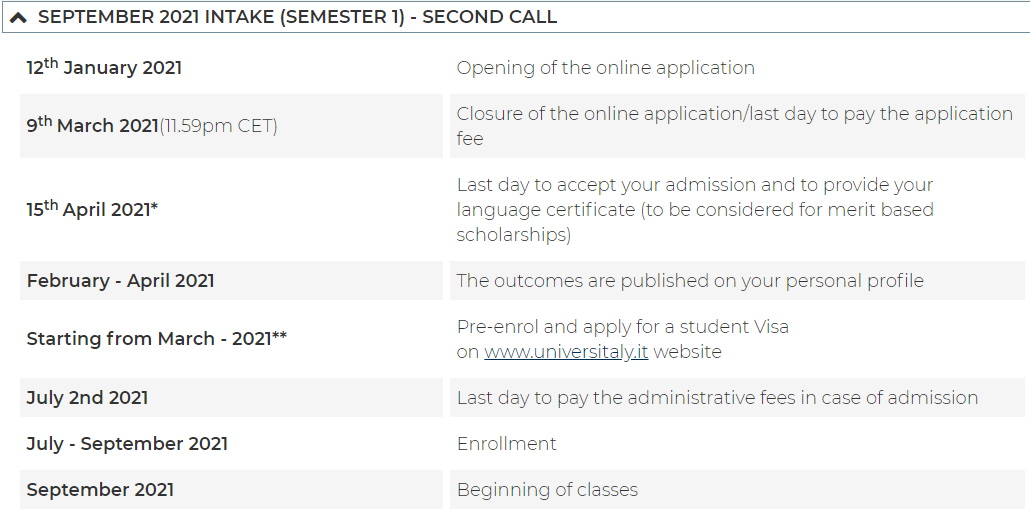Click Closure of the online application description
This screenshot has height=518, width=1030.
[x=737, y=125]
